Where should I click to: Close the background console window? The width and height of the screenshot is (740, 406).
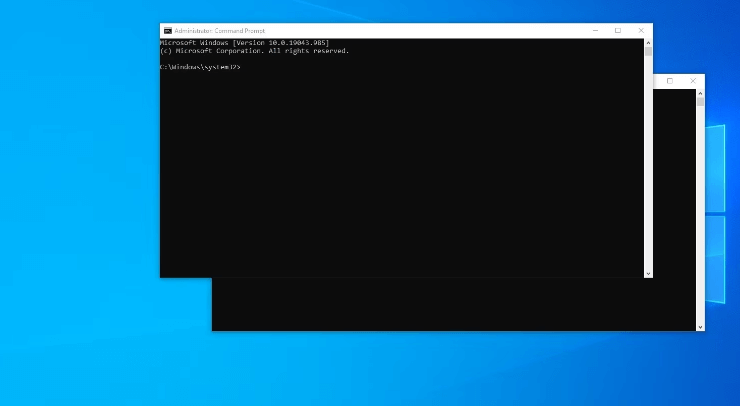click(694, 81)
